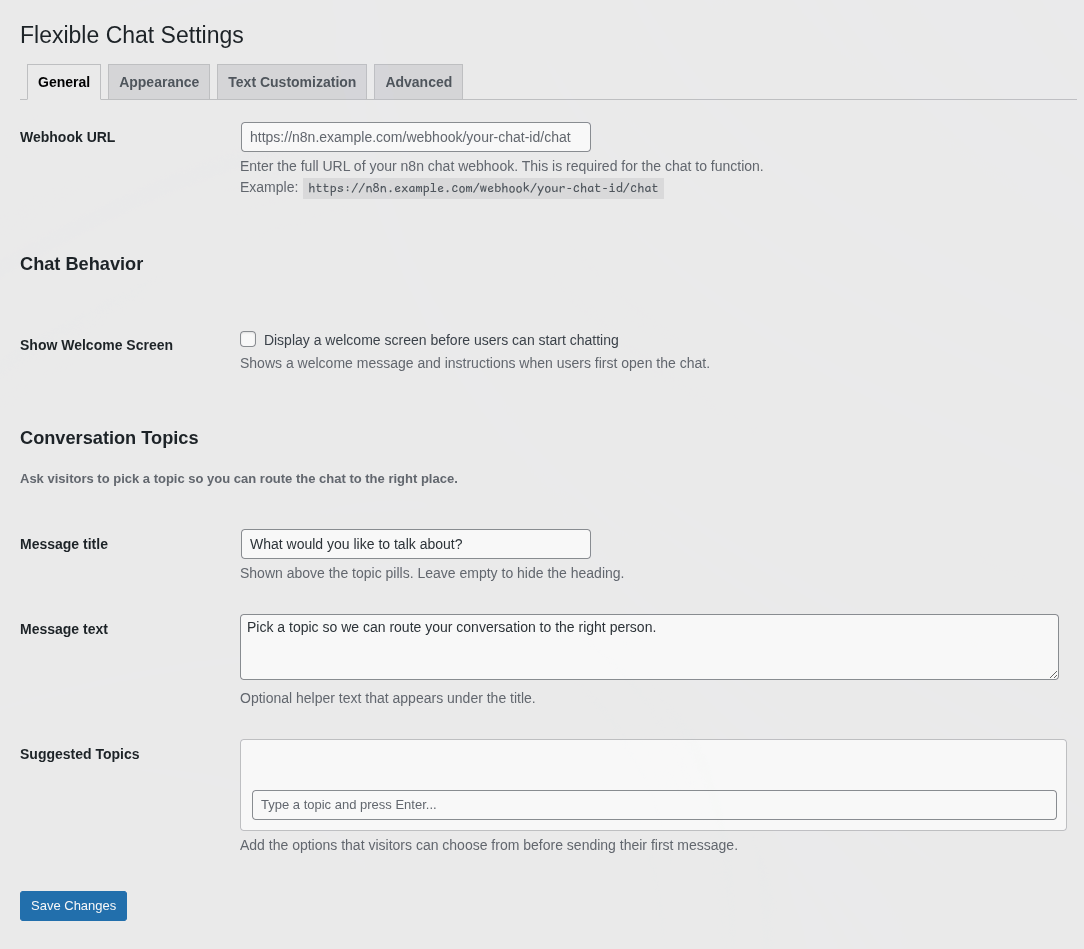
Task: Select the General tab
Action: tap(63, 81)
